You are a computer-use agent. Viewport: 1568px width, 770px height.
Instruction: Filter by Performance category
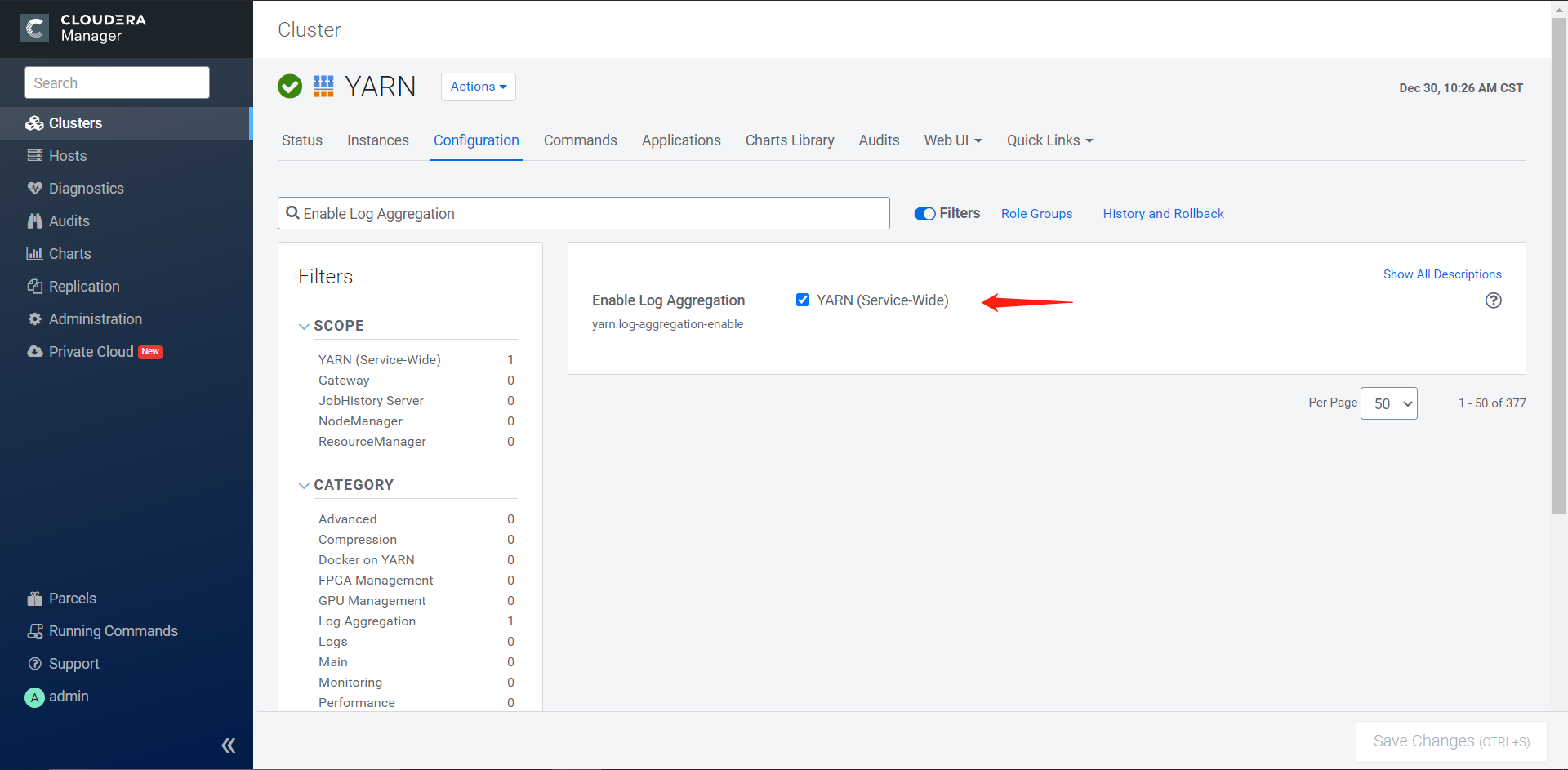click(x=357, y=703)
